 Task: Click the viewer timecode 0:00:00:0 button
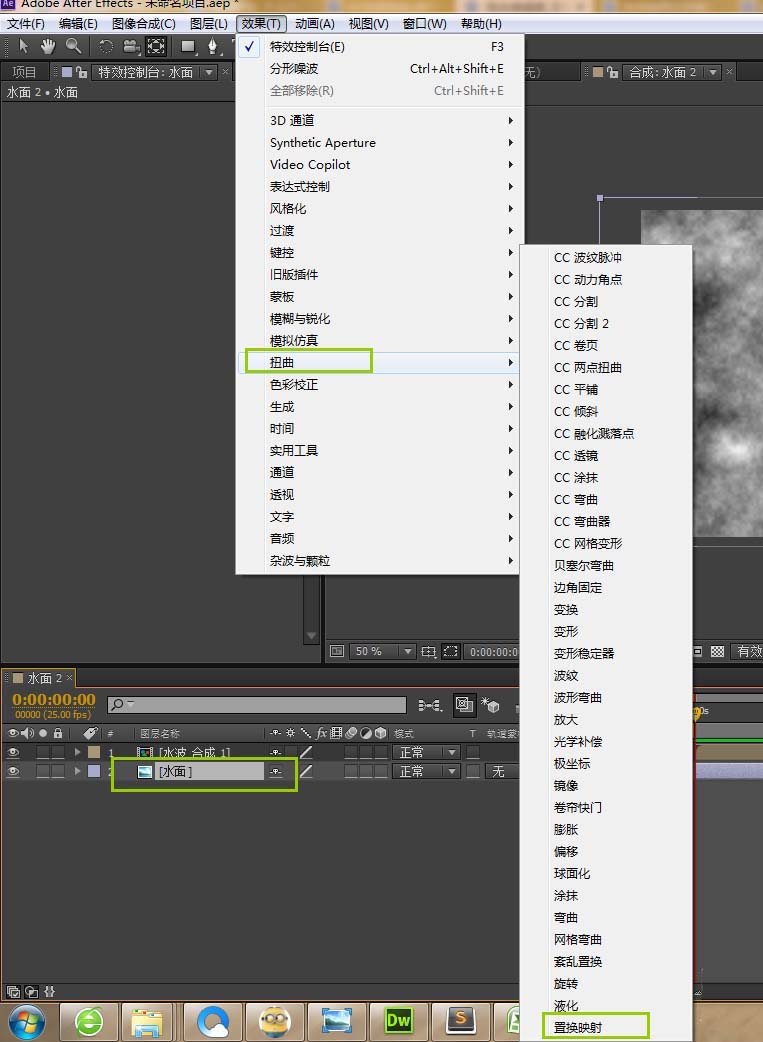pos(493,651)
